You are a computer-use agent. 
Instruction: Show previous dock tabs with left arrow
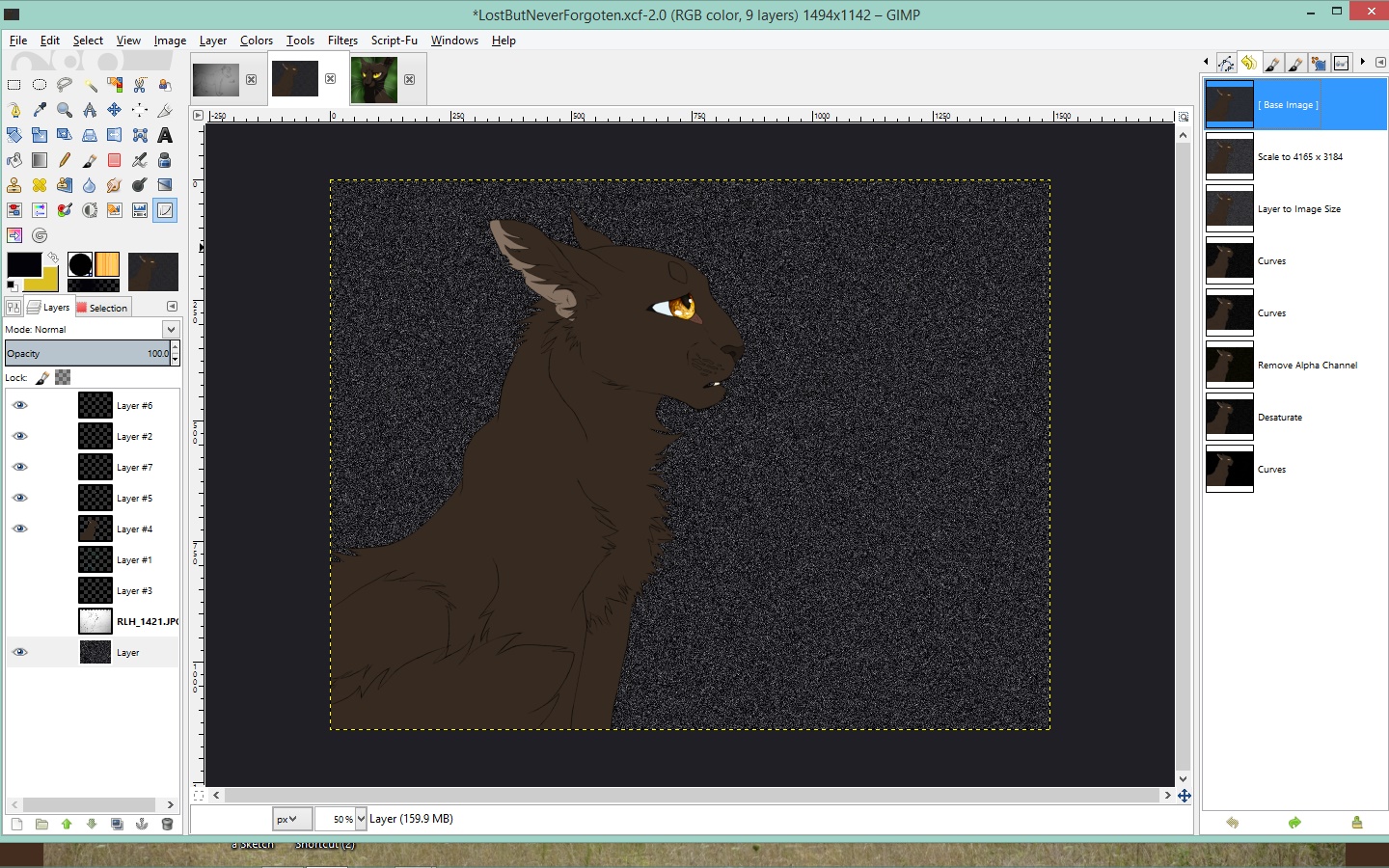point(1206,62)
